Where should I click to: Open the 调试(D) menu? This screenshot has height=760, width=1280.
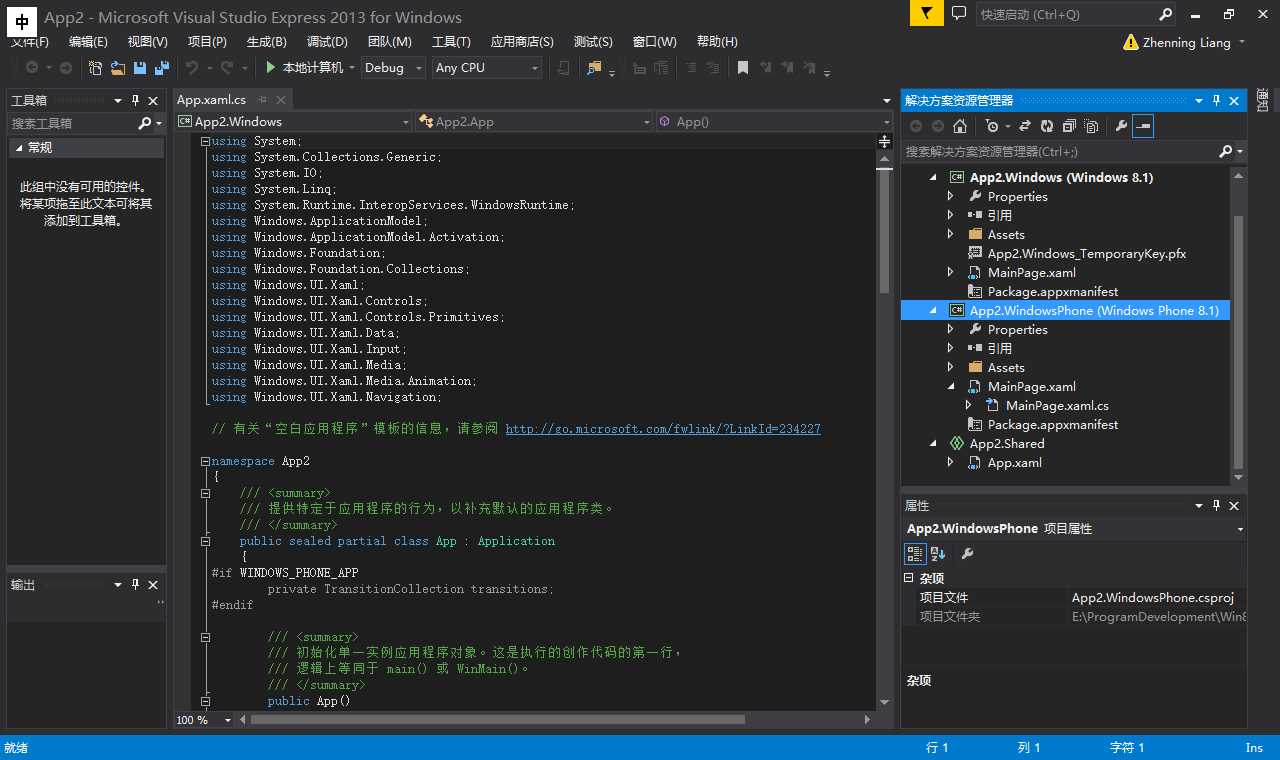click(x=327, y=42)
